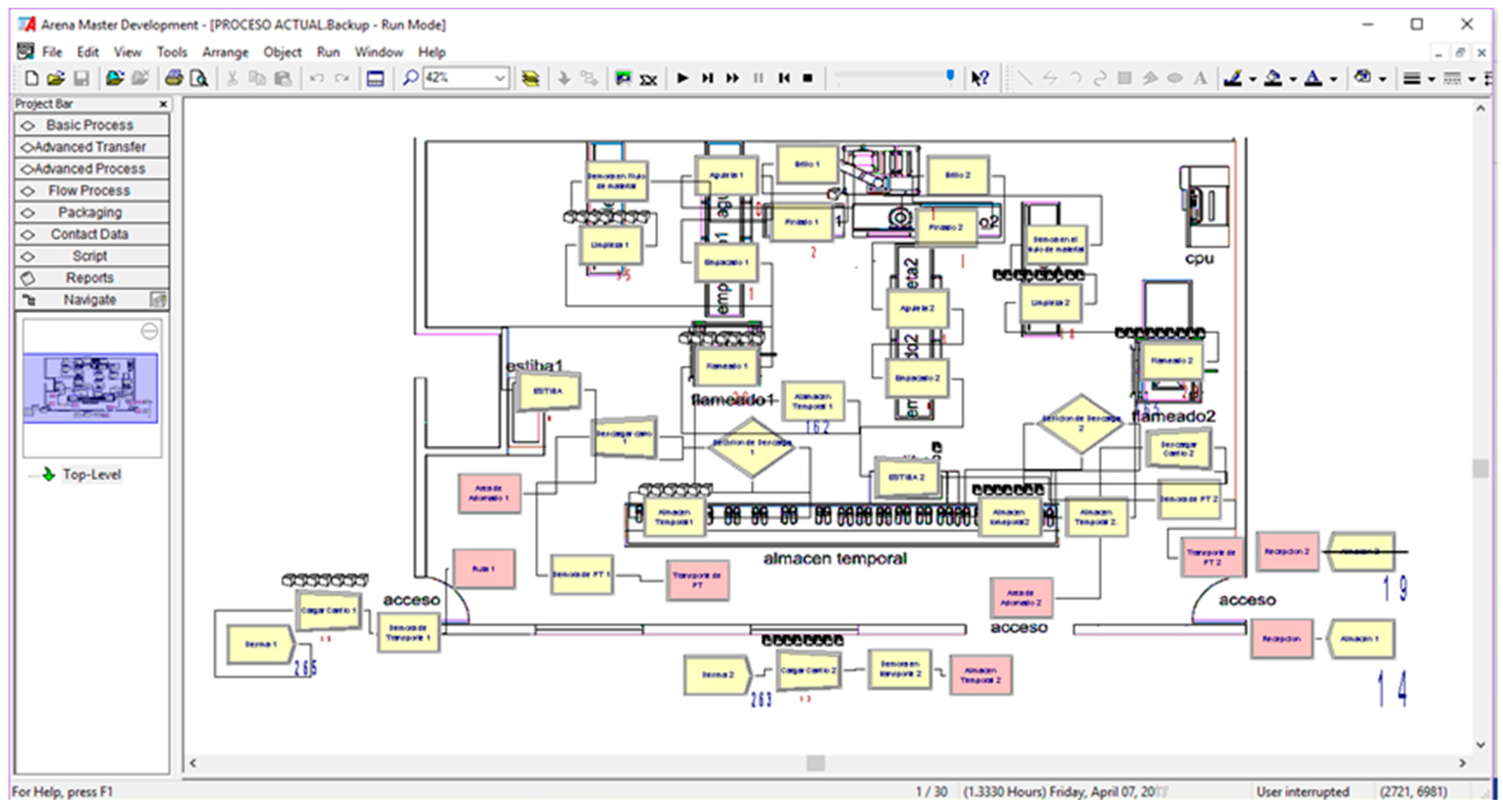The image size is (1503, 812).
Task: Open the Basic Process panel
Action: coord(91,125)
